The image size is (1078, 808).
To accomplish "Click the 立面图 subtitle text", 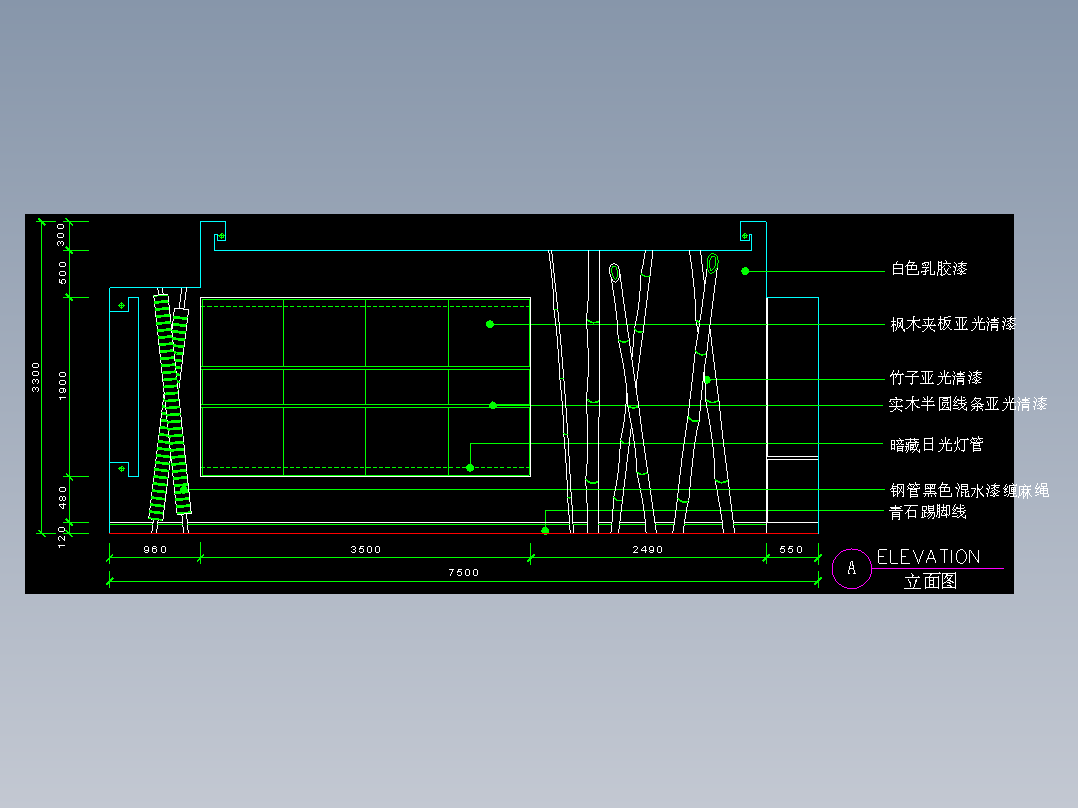I will (x=930, y=581).
